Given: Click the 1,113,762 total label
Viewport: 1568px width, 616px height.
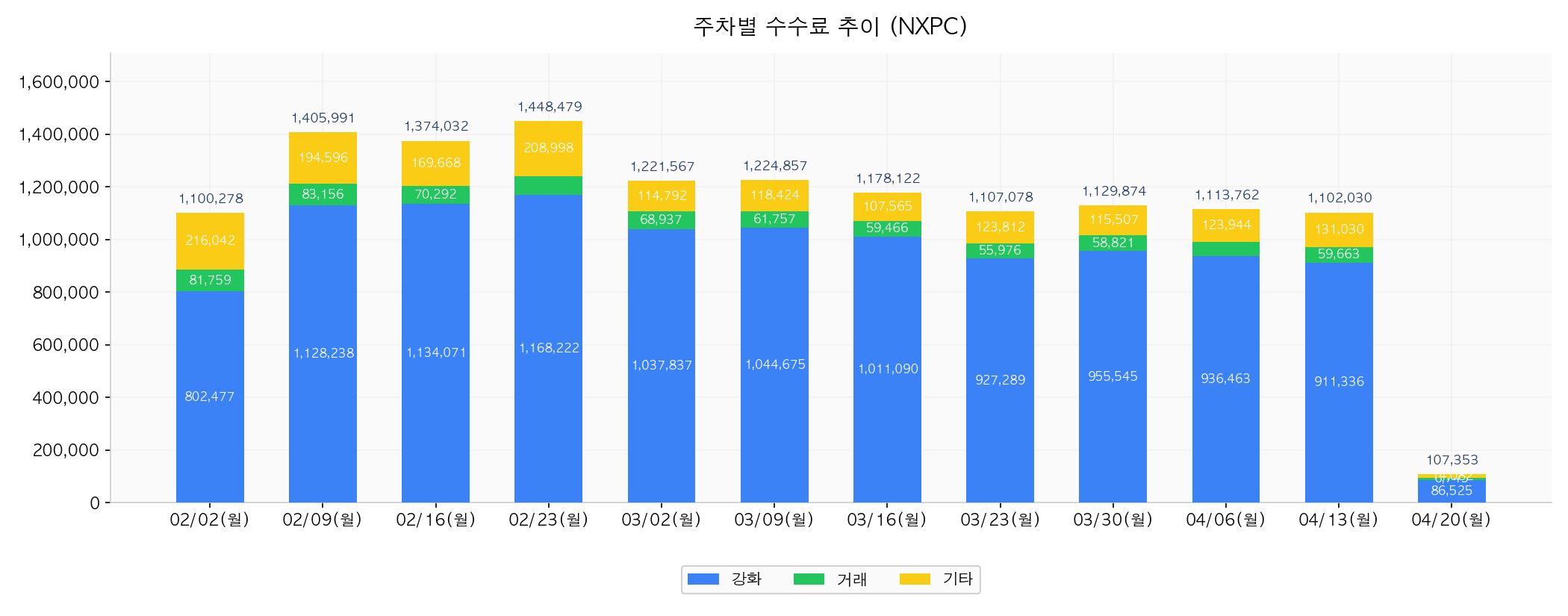Looking at the screenshot, I should pos(1227,195).
